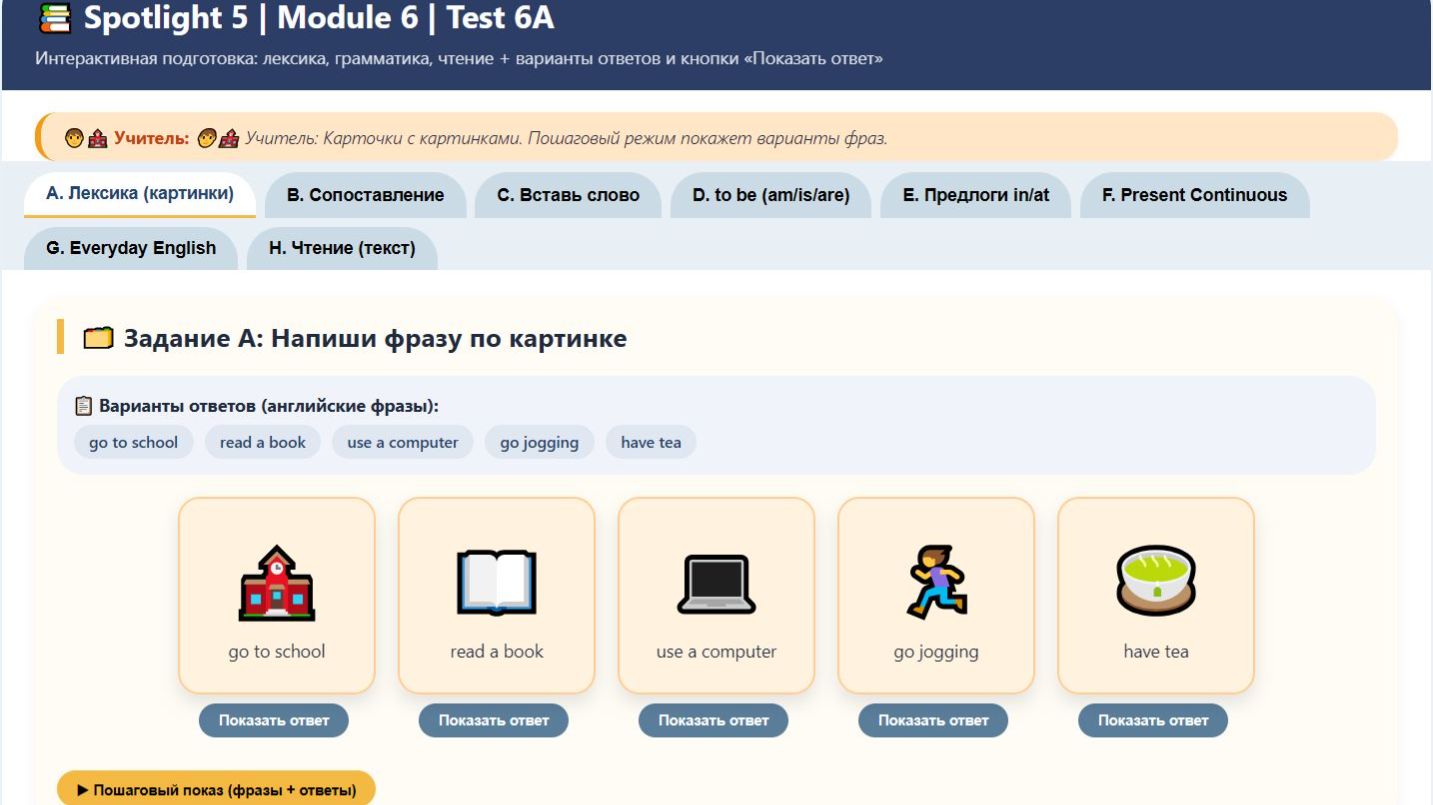This screenshot has height=805, width=1433.
Task: Select the 'read a book' answer chip
Action: (x=263, y=442)
